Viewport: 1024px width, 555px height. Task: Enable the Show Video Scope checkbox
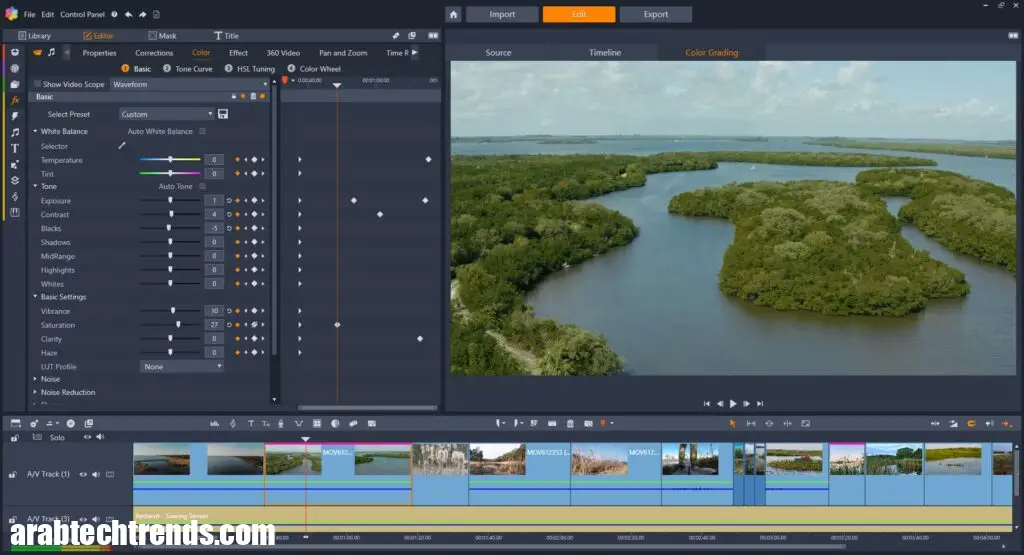pyautogui.click(x=38, y=85)
